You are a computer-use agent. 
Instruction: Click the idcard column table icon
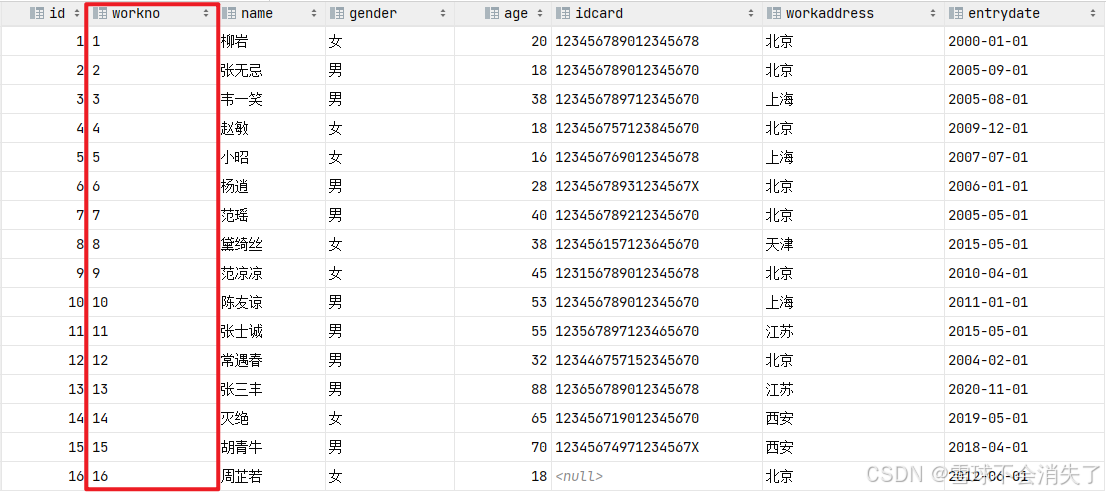pos(563,13)
